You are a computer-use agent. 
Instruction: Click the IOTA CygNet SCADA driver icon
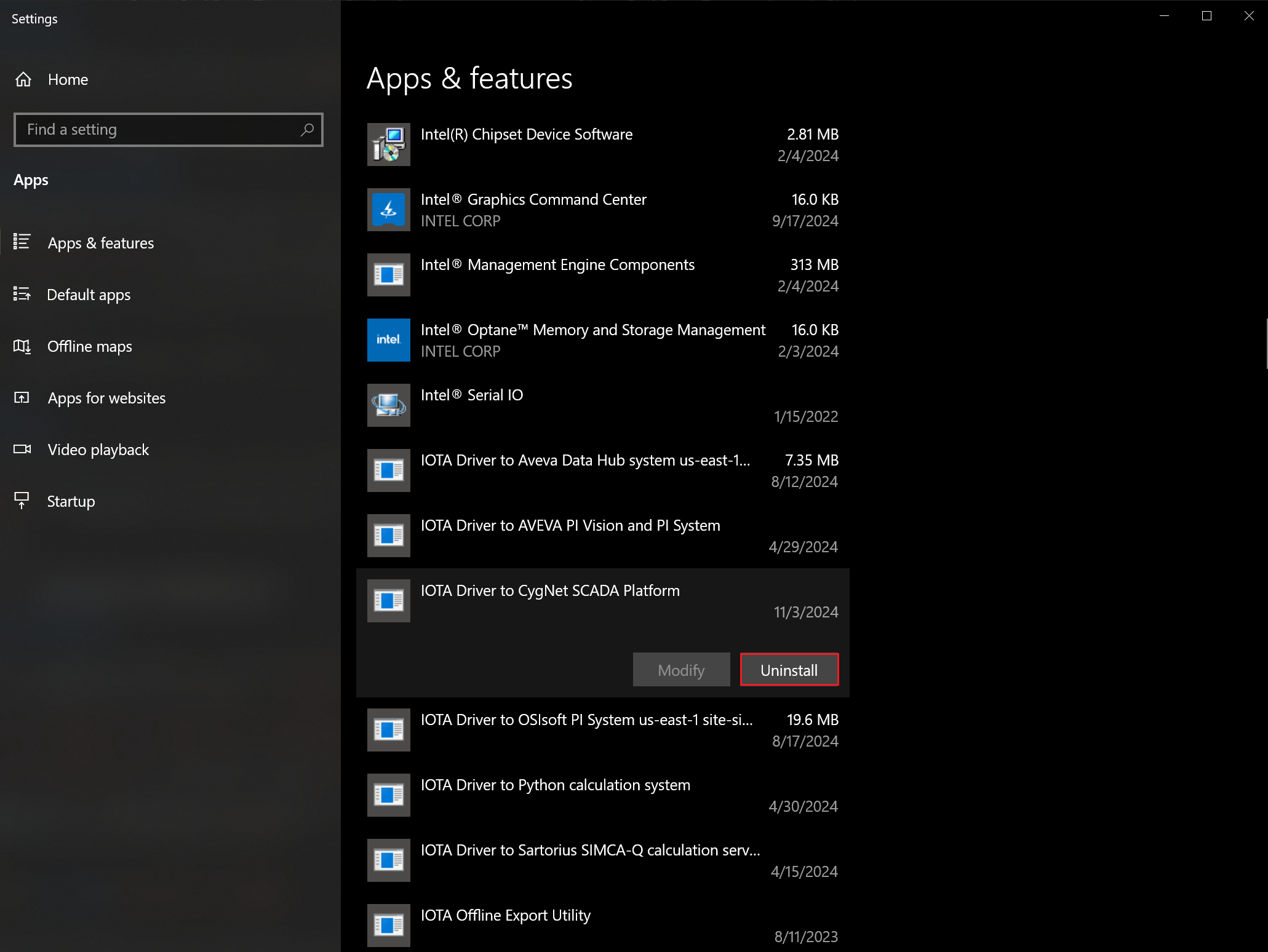[389, 601]
